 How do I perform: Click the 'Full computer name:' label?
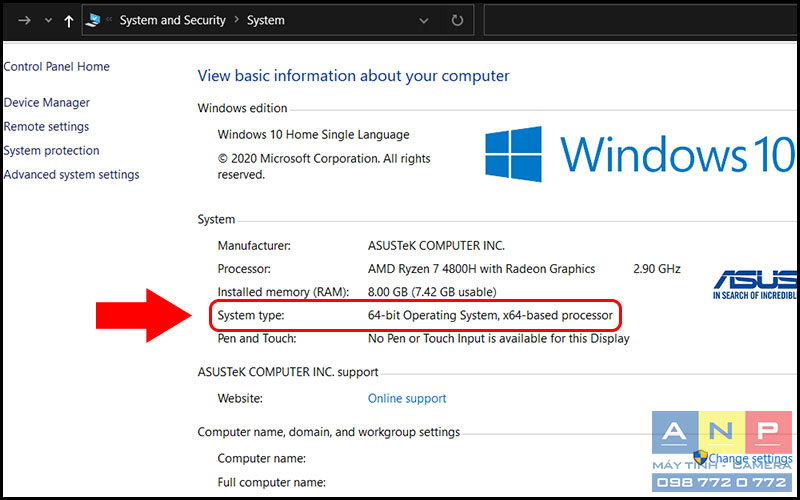272,482
